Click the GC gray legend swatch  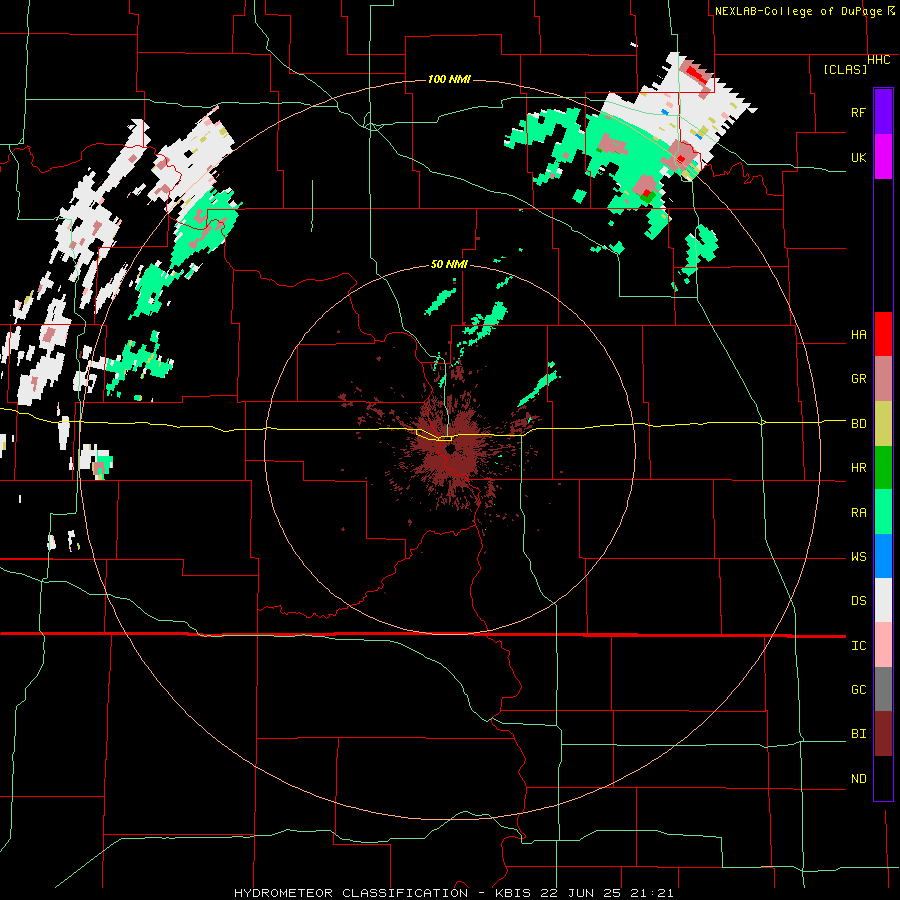(x=883, y=689)
